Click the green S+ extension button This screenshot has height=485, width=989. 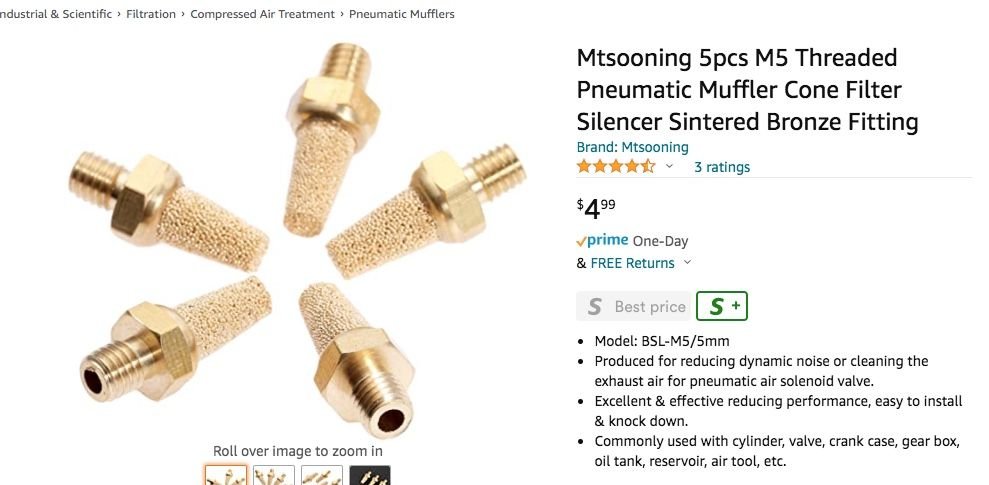(x=722, y=306)
